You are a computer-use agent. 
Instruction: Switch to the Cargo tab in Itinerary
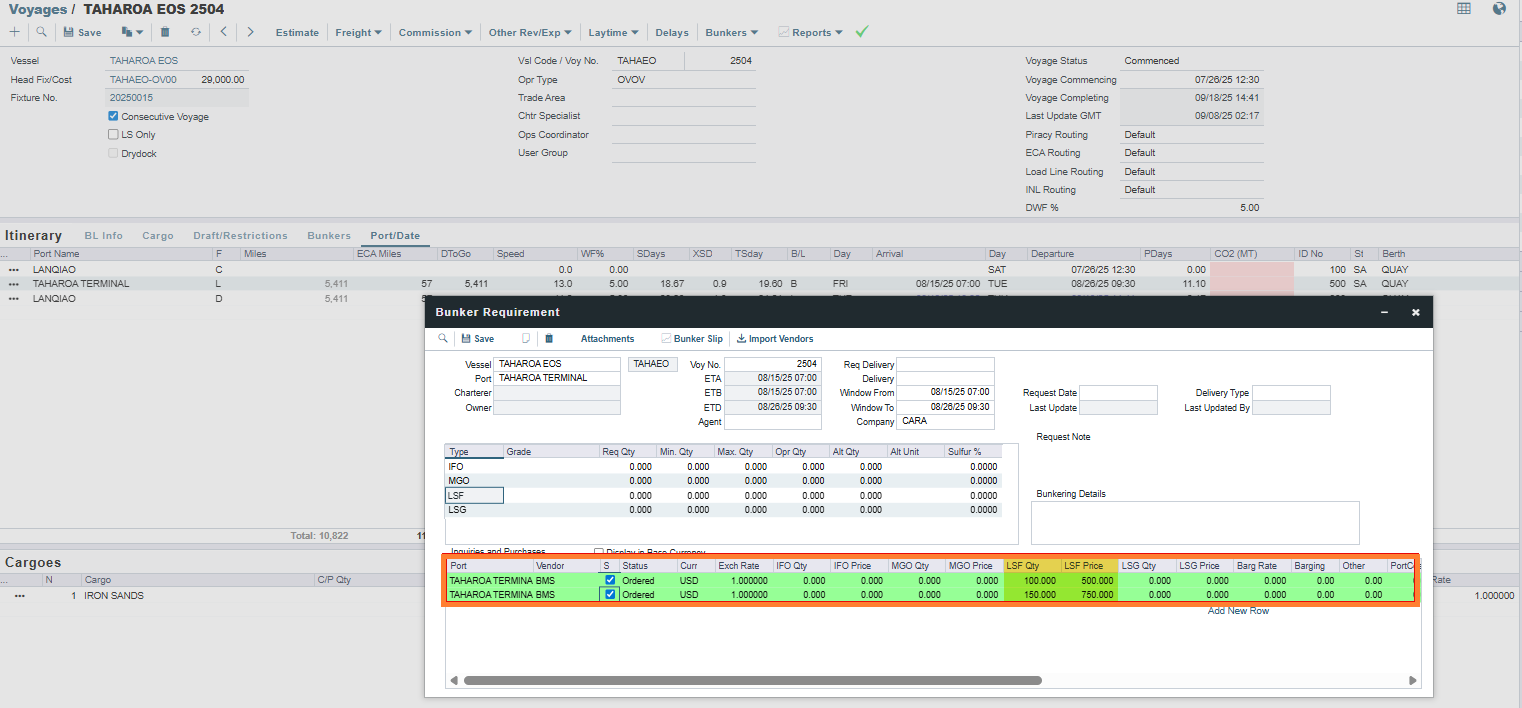pos(157,236)
